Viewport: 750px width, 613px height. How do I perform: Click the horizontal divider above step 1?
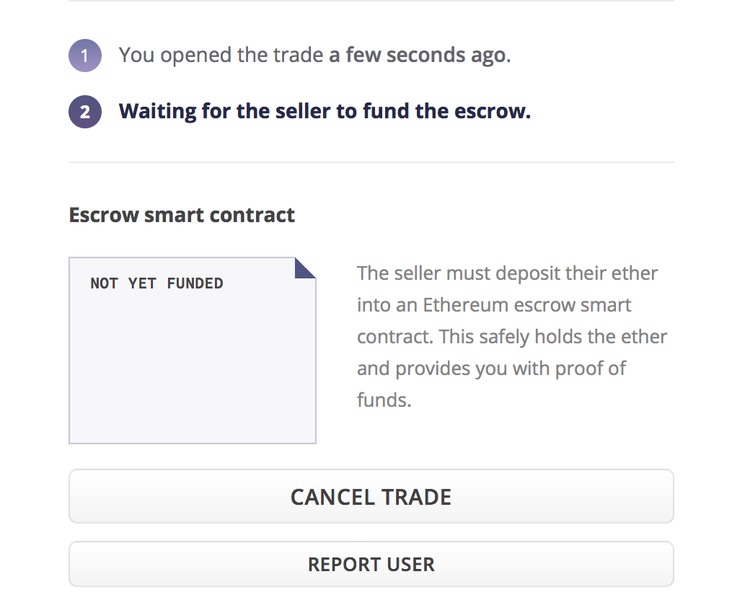coord(371,1)
